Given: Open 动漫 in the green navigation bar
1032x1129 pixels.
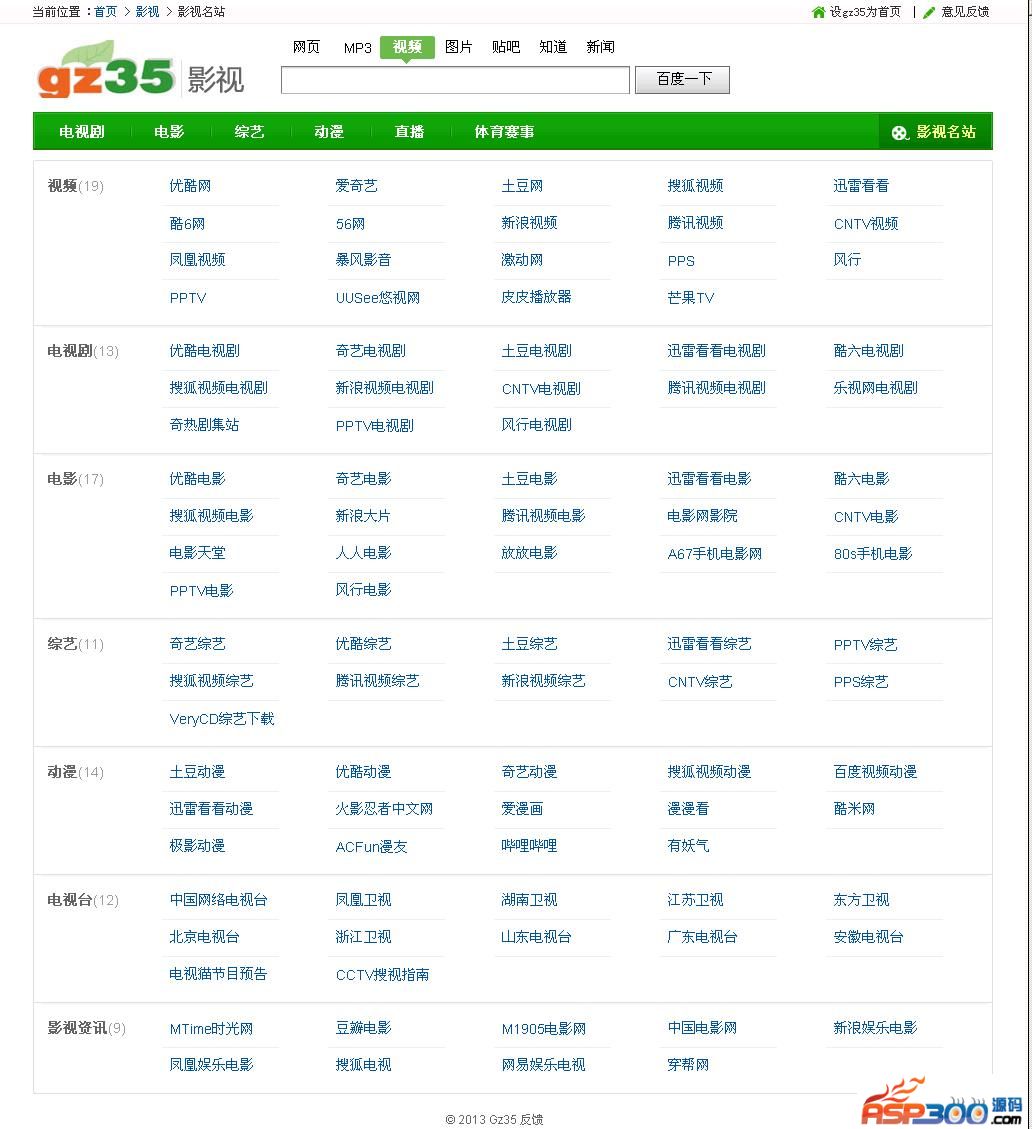Looking at the screenshot, I should tap(329, 132).
